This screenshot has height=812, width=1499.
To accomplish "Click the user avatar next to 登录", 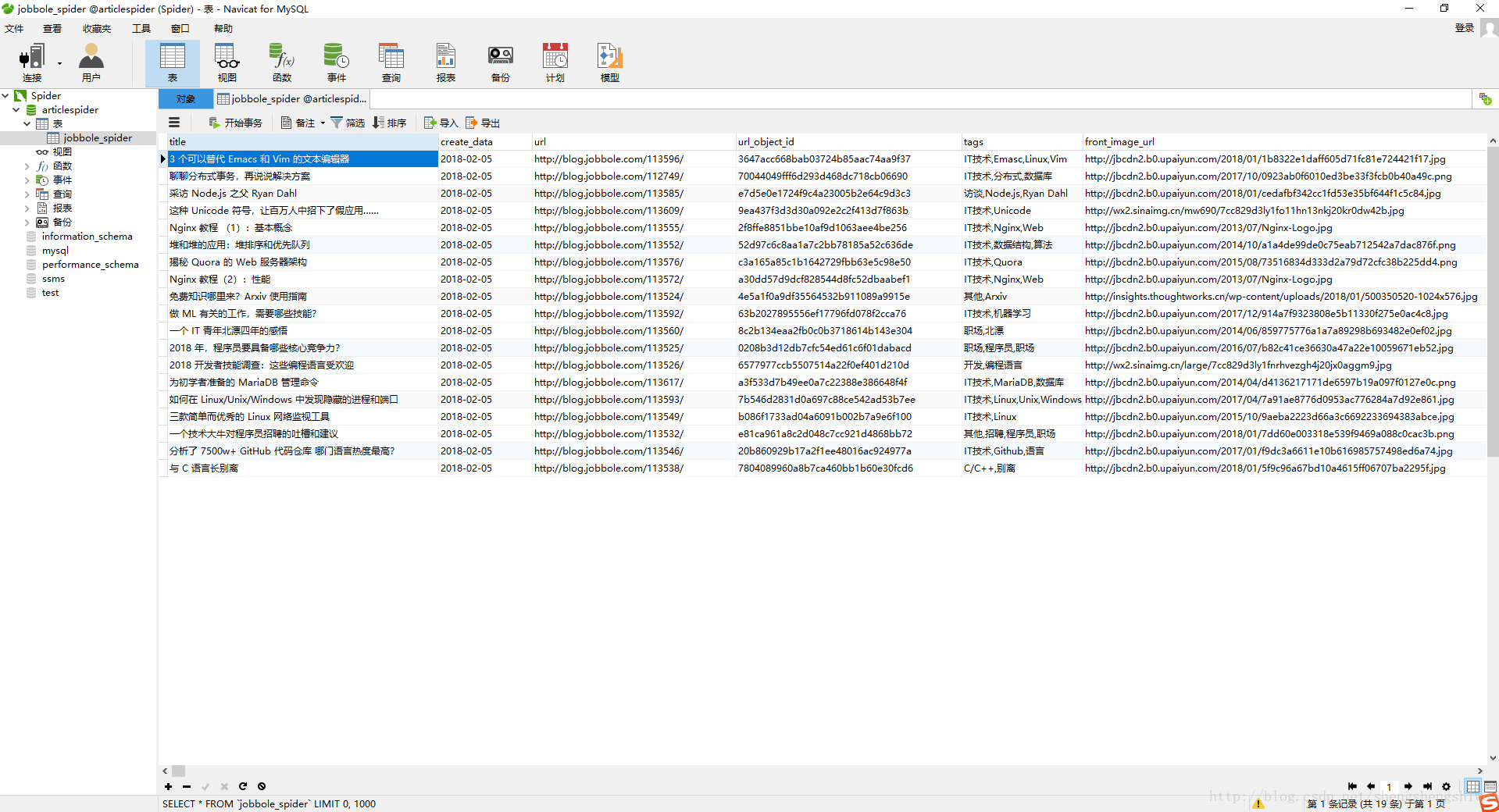I will (1489, 28).
